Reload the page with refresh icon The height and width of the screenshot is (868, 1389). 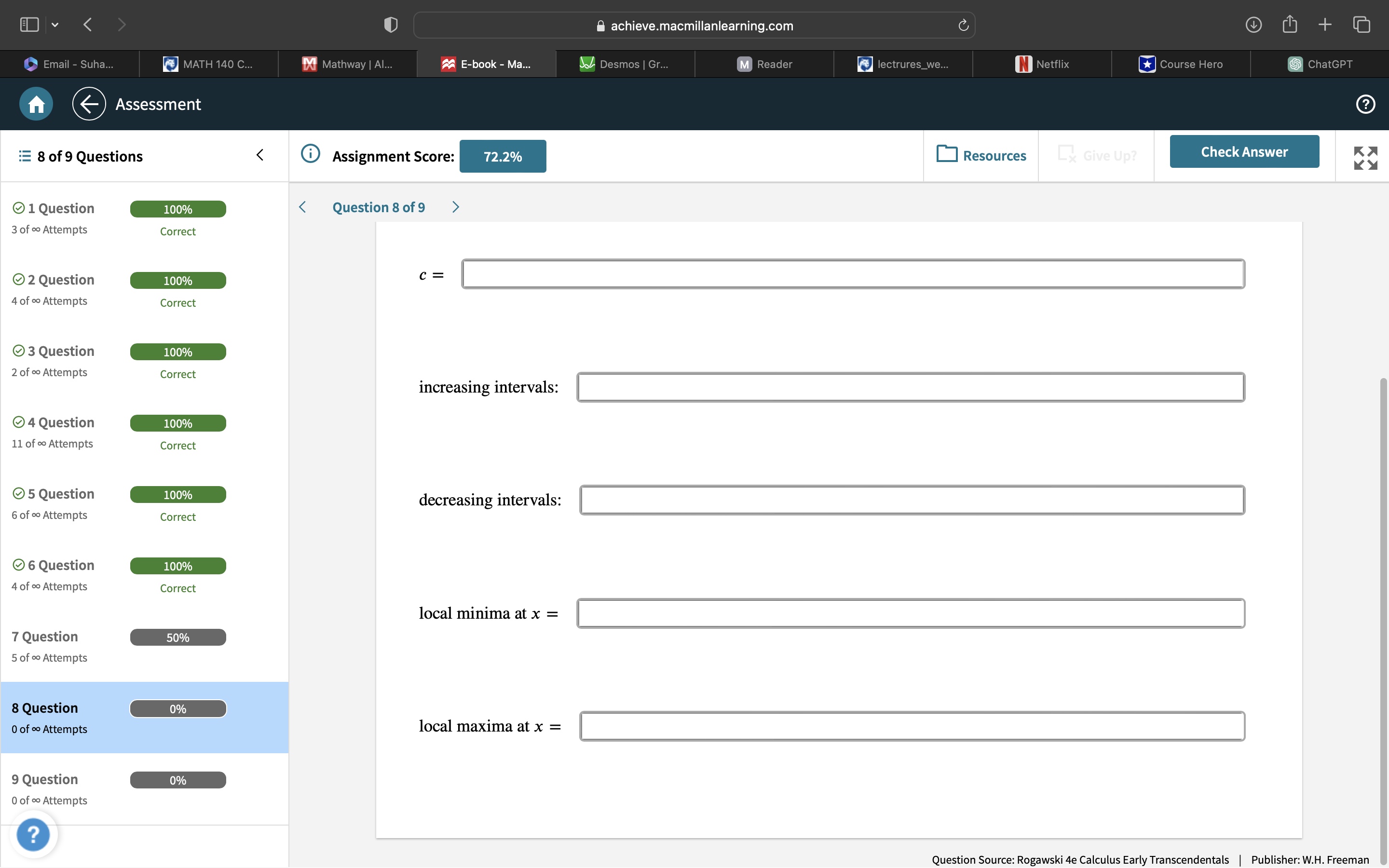coord(963,25)
